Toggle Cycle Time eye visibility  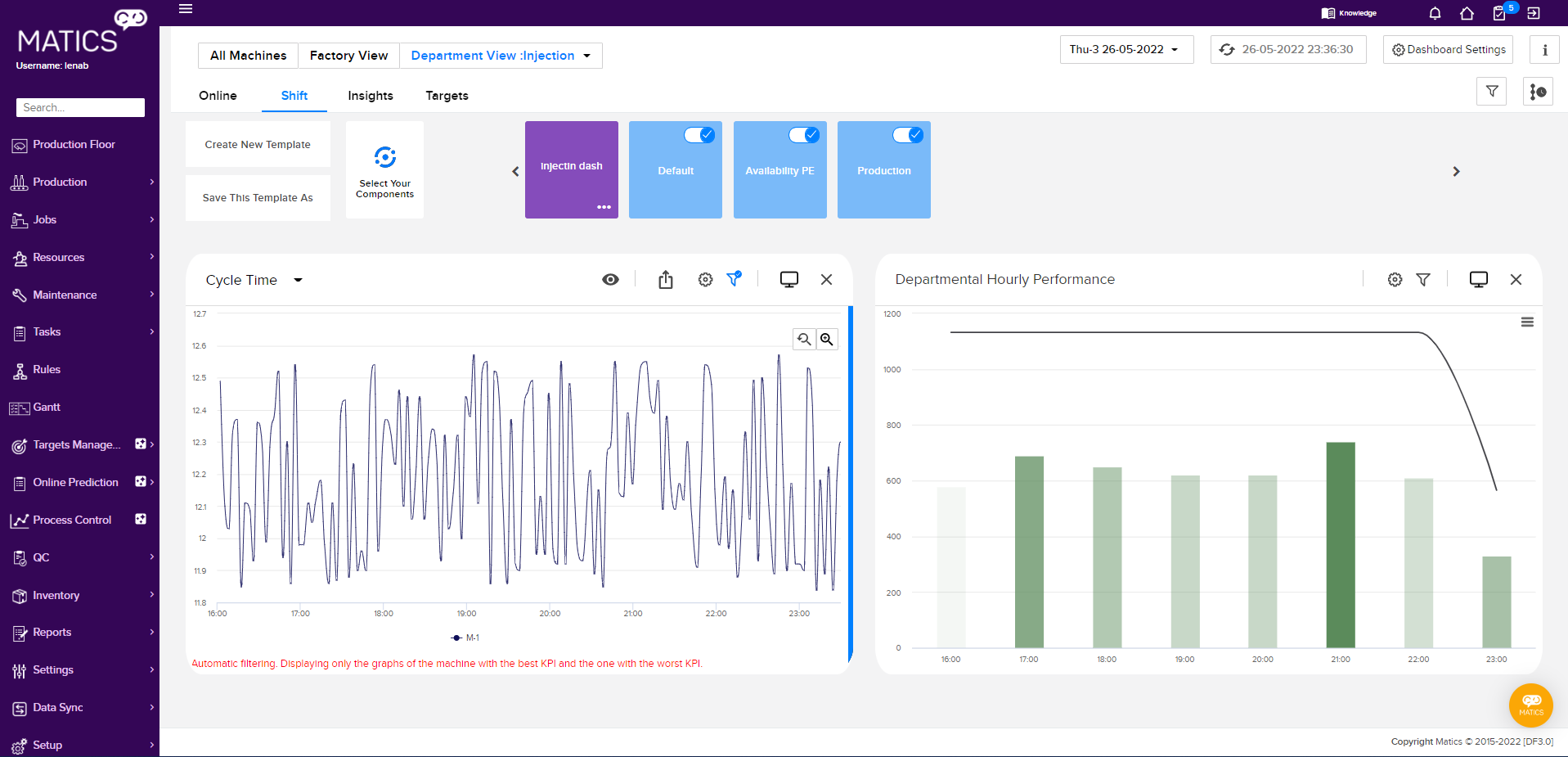(x=610, y=280)
